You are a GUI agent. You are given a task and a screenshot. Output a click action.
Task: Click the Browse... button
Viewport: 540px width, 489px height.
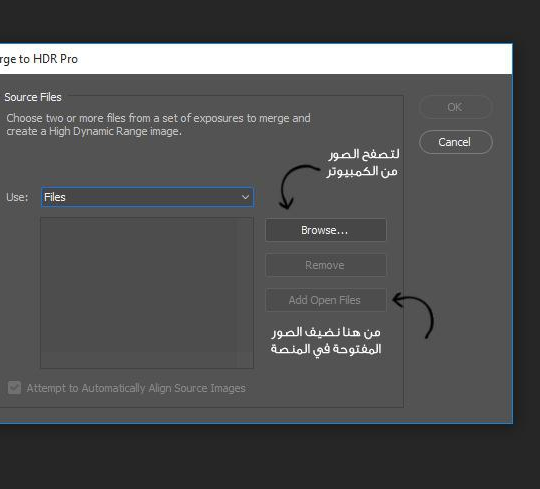(x=325, y=230)
